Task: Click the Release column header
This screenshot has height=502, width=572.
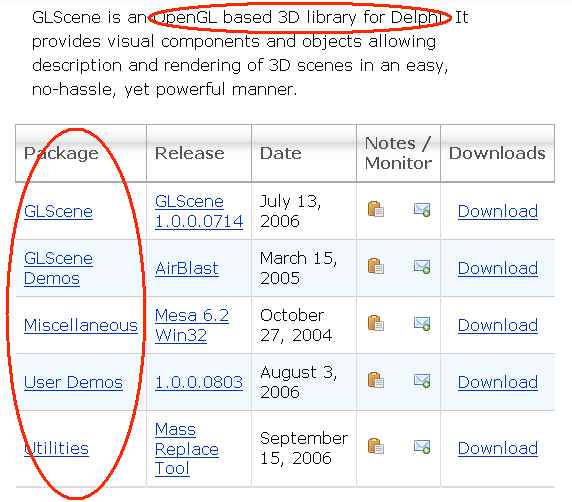Action: pyautogui.click(x=199, y=153)
